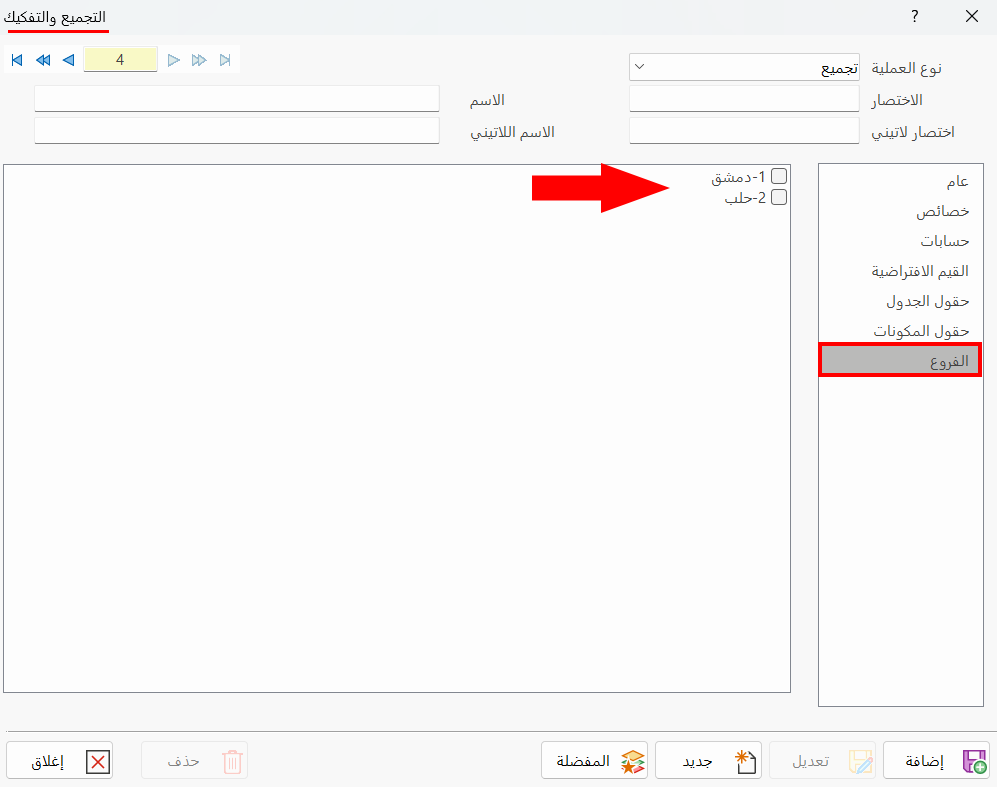The width and height of the screenshot is (997, 787).
Task: Click the record number field showing 4
Action: tap(120, 60)
